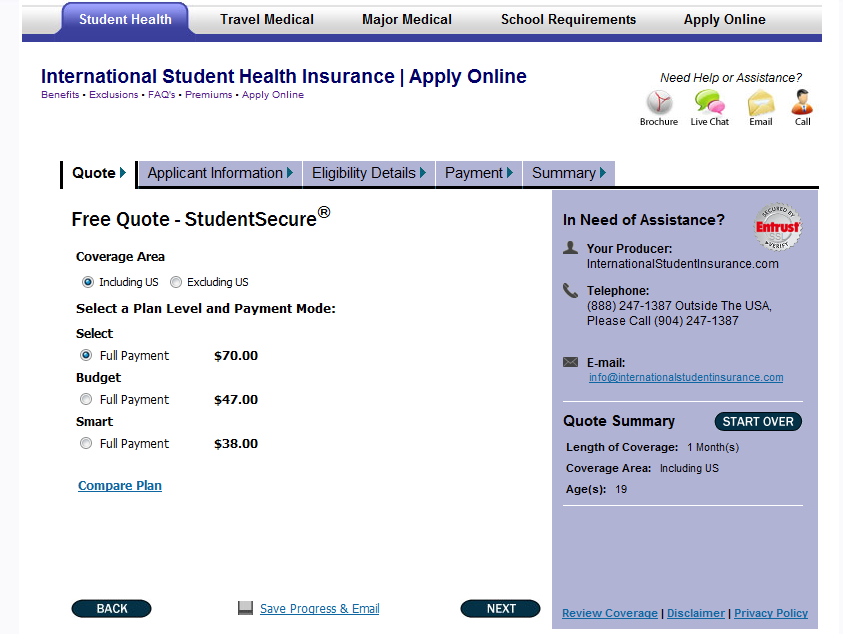This screenshot has height=634, width=843.
Task: Open the Premiums link
Action: [209, 95]
